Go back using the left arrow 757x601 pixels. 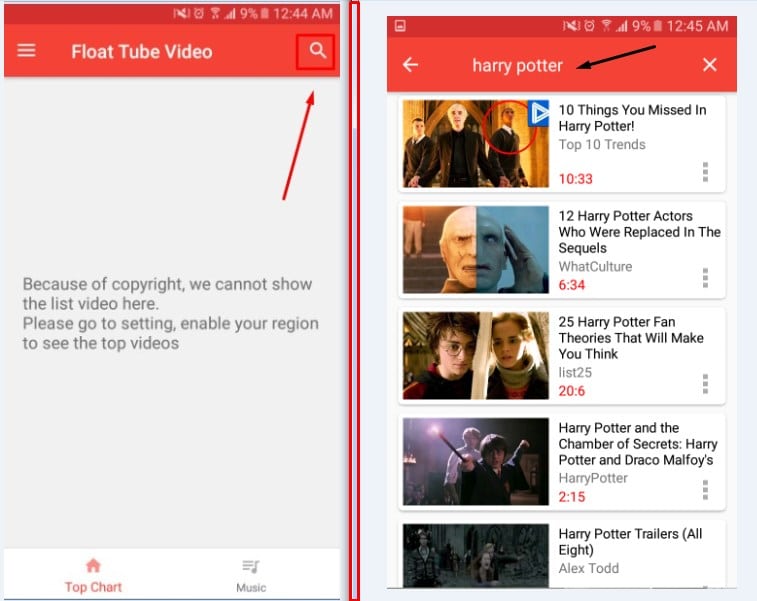coord(410,65)
